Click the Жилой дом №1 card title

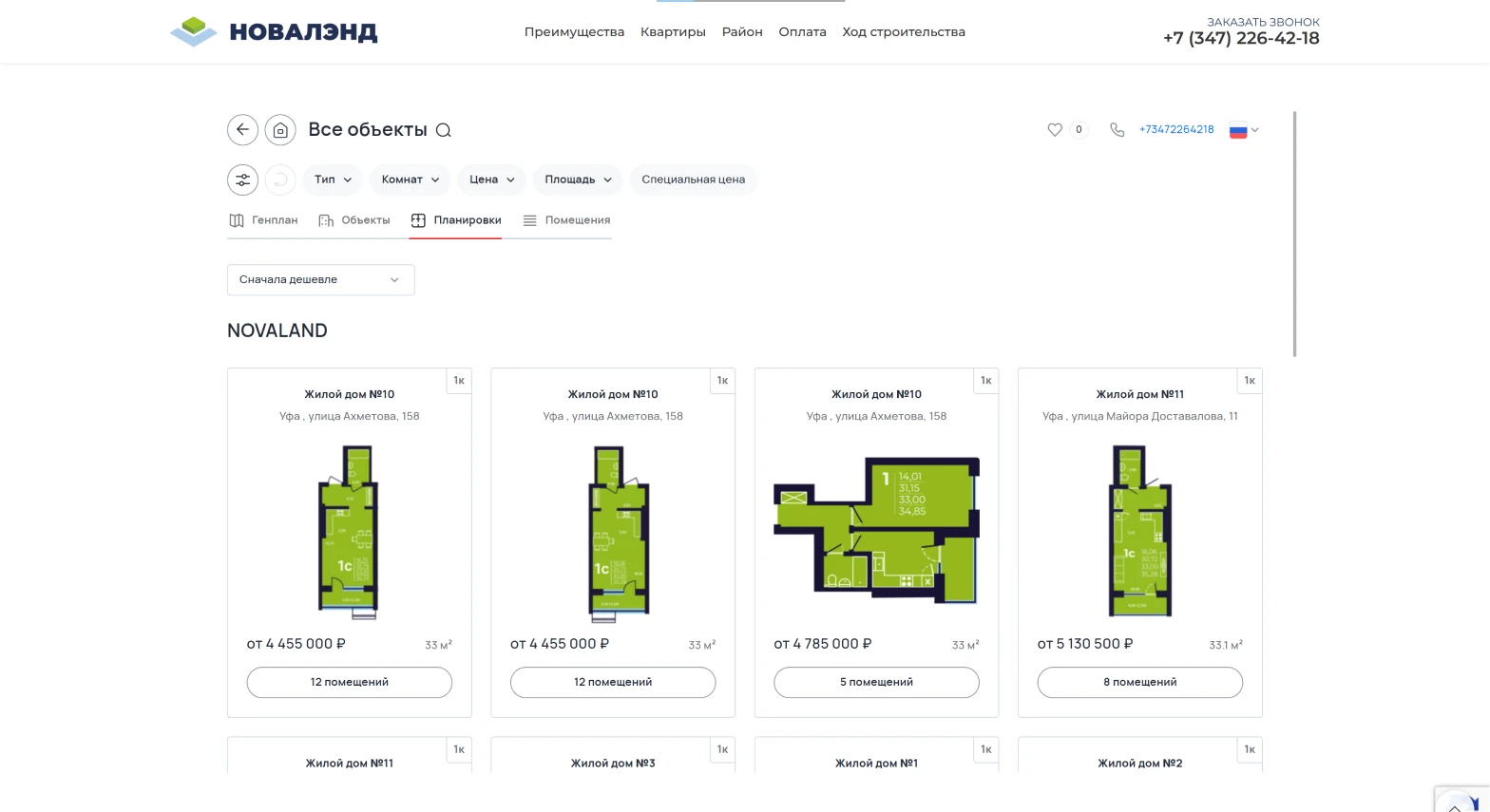pyautogui.click(x=876, y=763)
